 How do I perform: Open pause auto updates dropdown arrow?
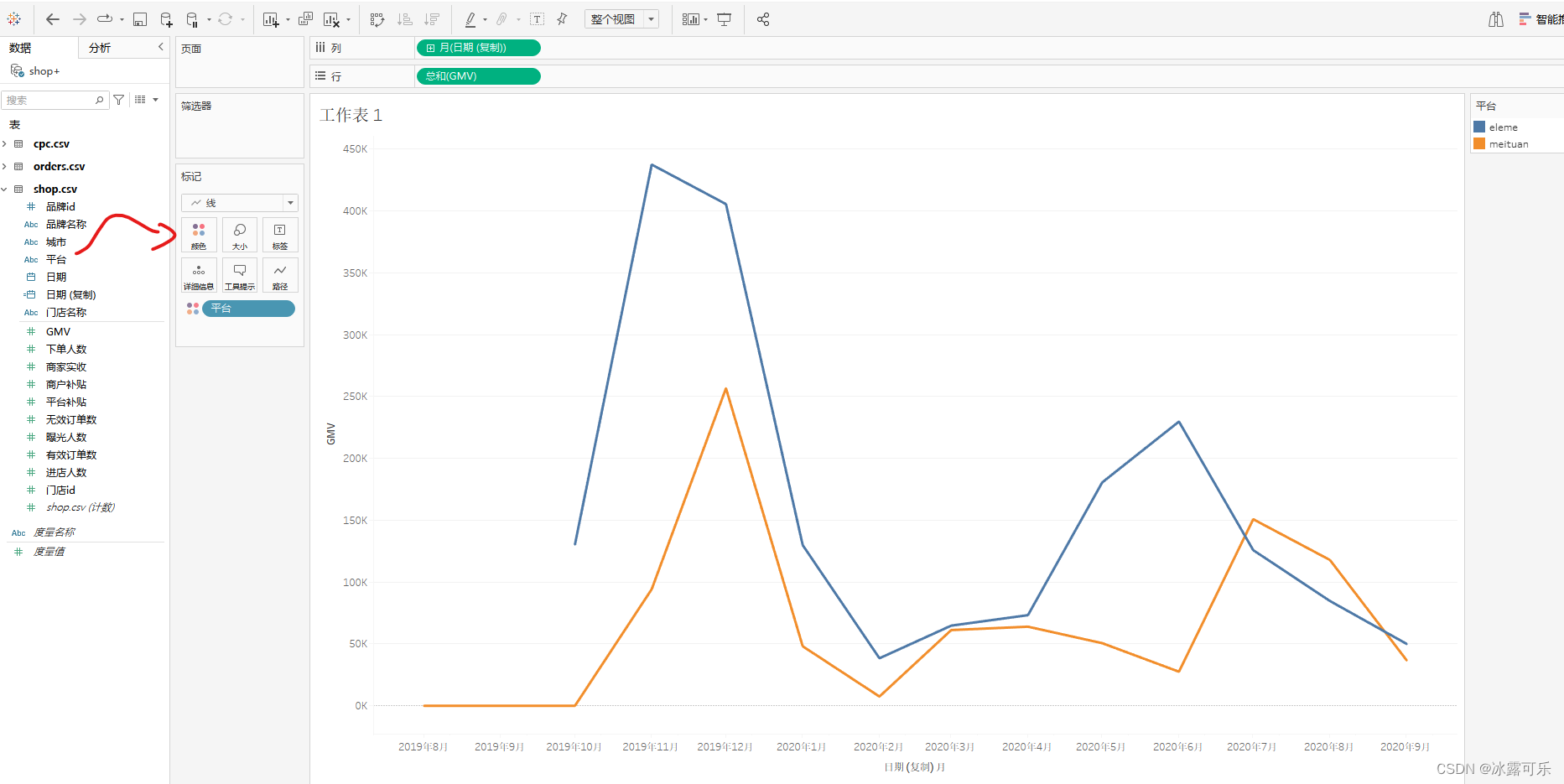coord(209,20)
